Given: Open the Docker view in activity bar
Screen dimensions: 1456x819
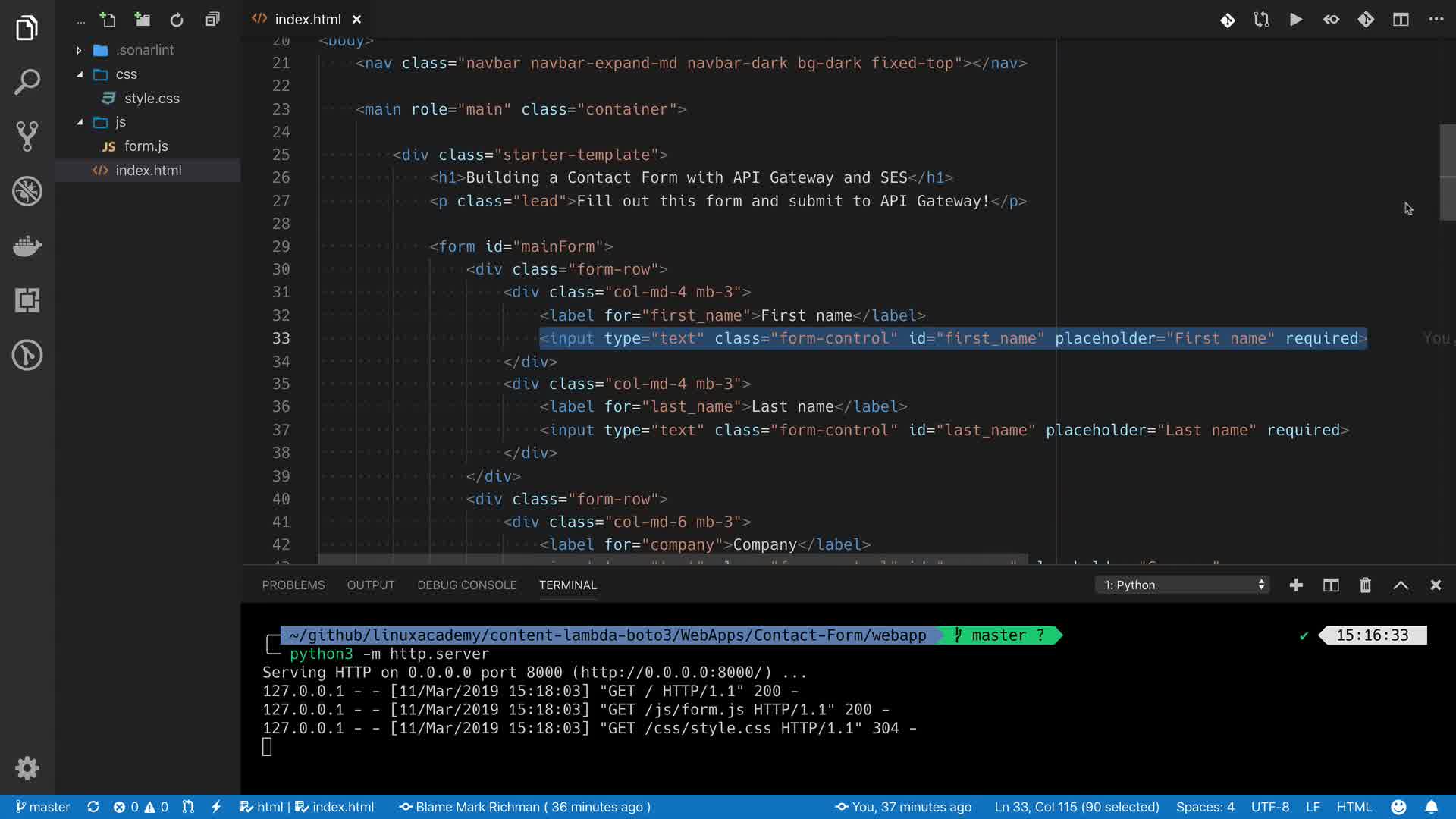Looking at the screenshot, I should pyautogui.click(x=27, y=246).
